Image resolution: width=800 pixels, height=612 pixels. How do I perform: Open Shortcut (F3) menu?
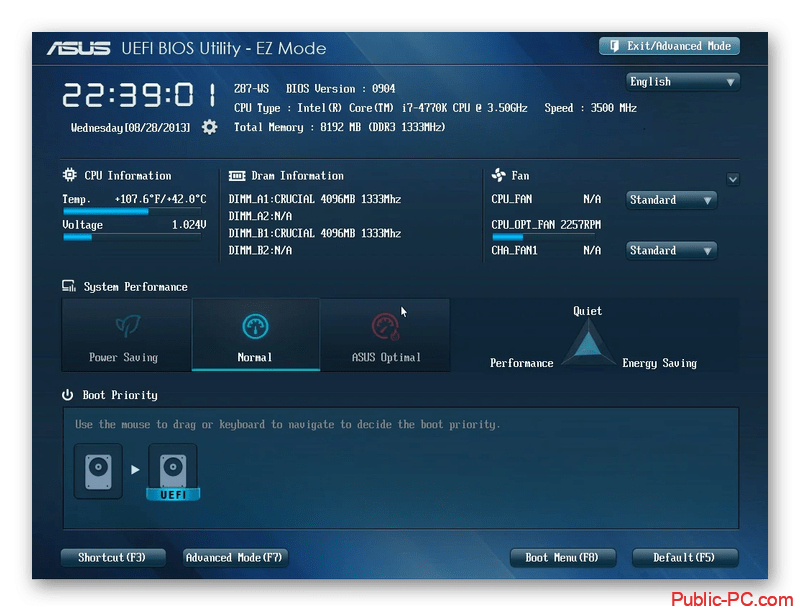(x=113, y=557)
